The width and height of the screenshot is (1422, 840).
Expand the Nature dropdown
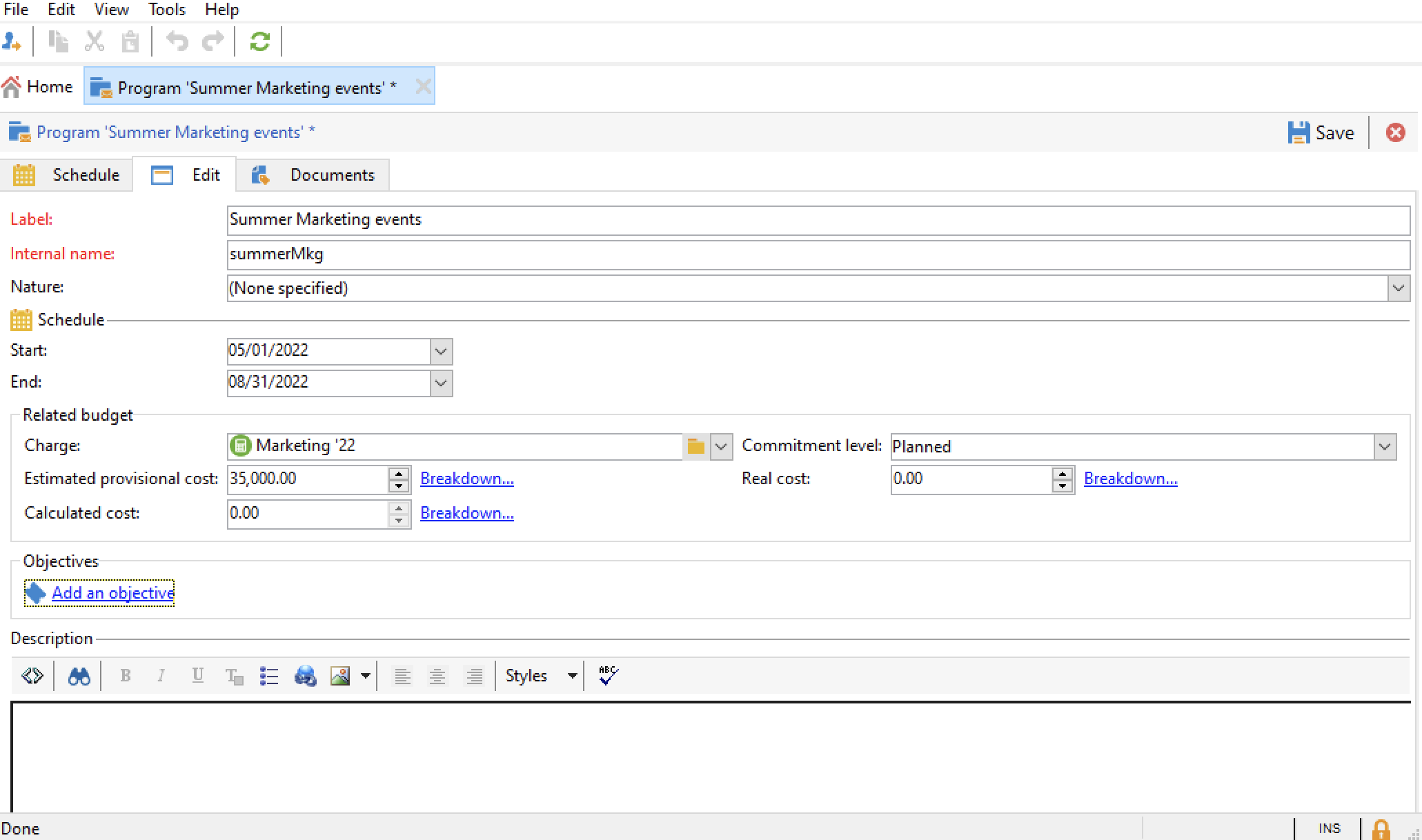[x=1398, y=288]
